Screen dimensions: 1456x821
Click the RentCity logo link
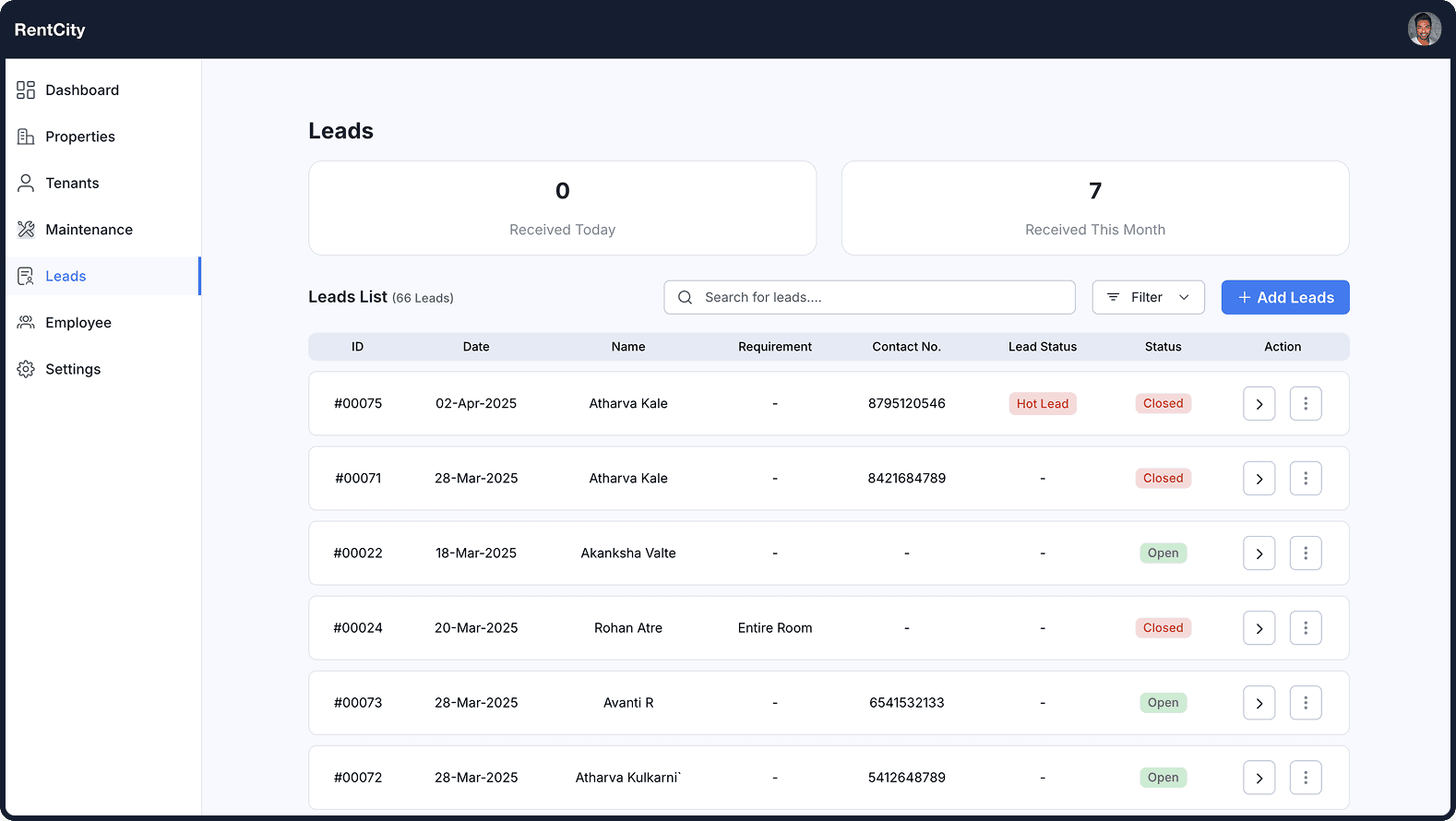50,30
